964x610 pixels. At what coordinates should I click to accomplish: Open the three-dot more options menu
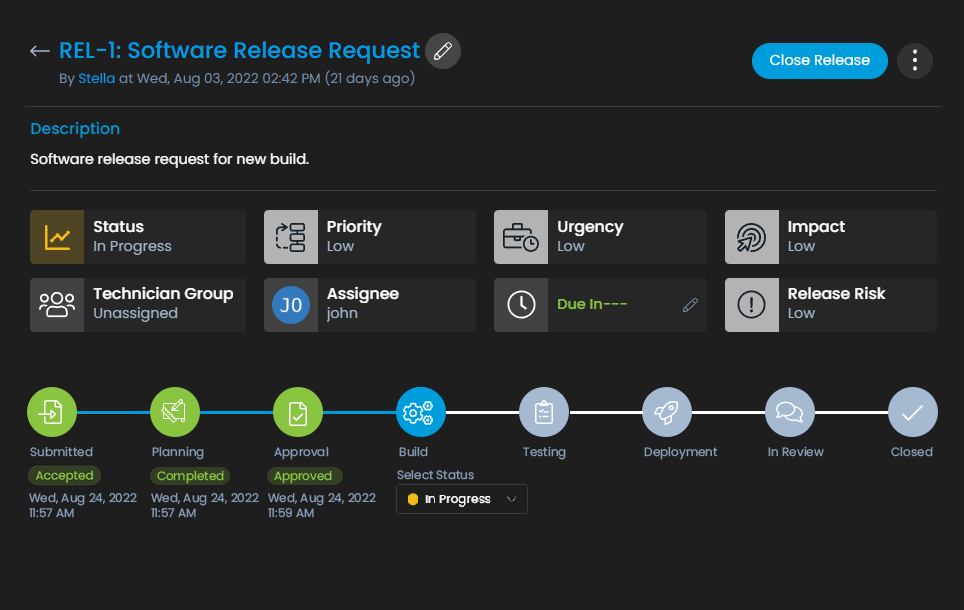click(914, 60)
